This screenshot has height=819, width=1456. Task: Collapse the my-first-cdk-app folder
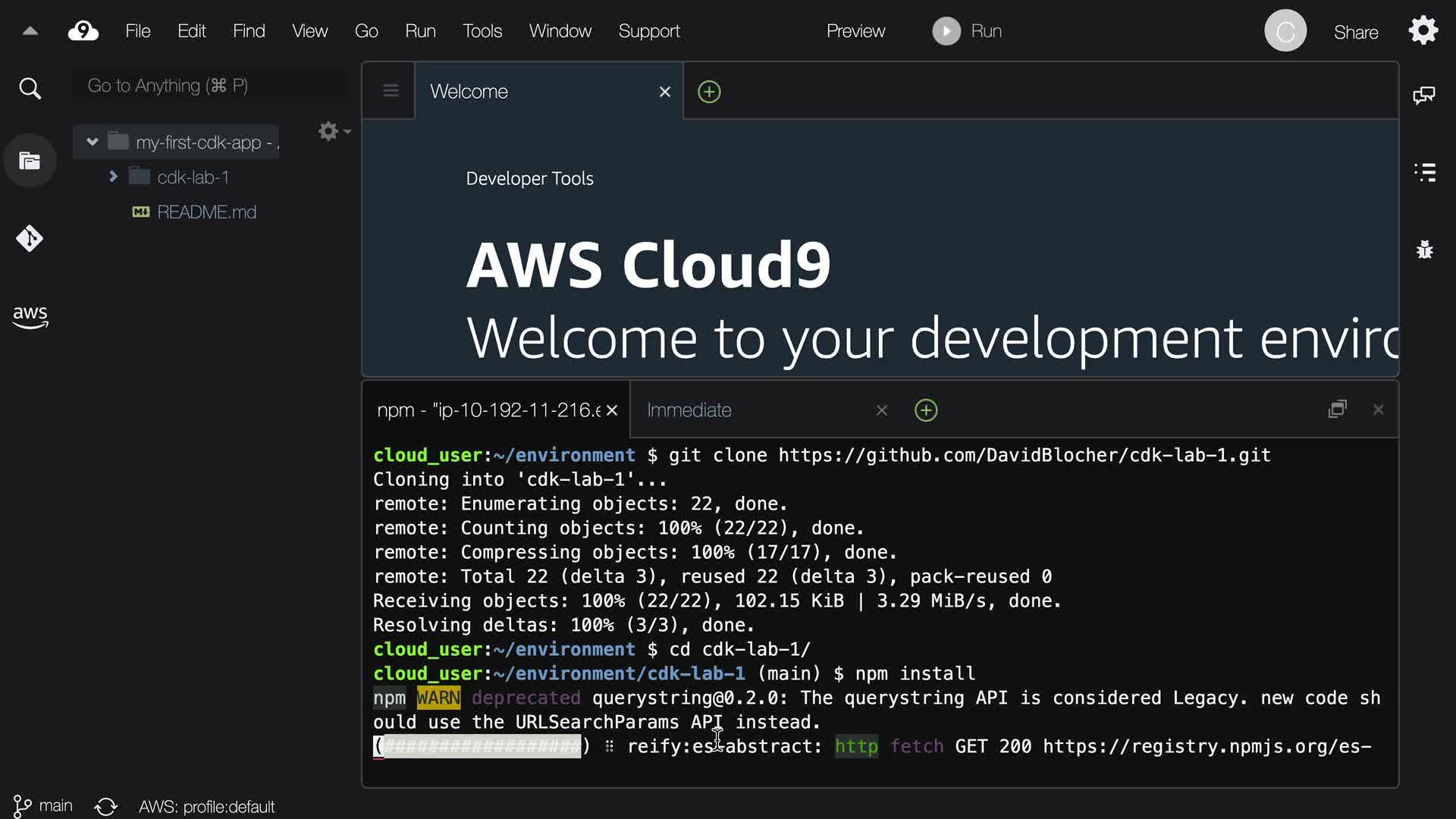coord(93,142)
